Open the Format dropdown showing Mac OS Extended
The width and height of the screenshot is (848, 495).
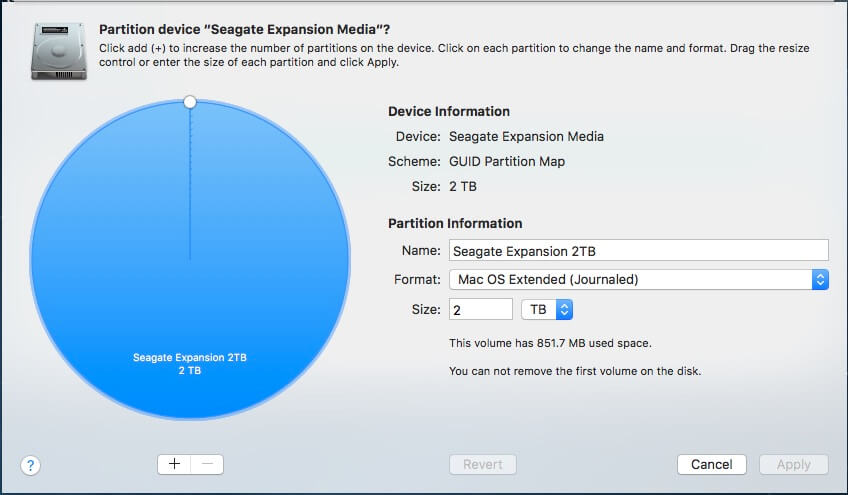tap(630, 280)
